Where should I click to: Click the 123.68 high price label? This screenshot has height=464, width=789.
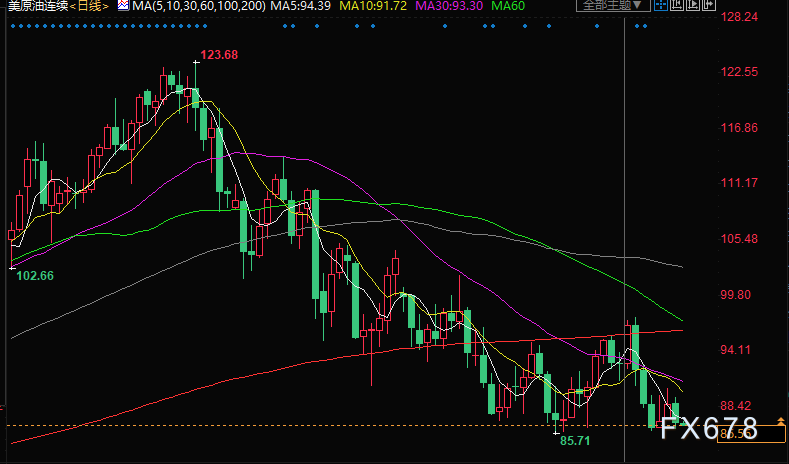coord(219,55)
